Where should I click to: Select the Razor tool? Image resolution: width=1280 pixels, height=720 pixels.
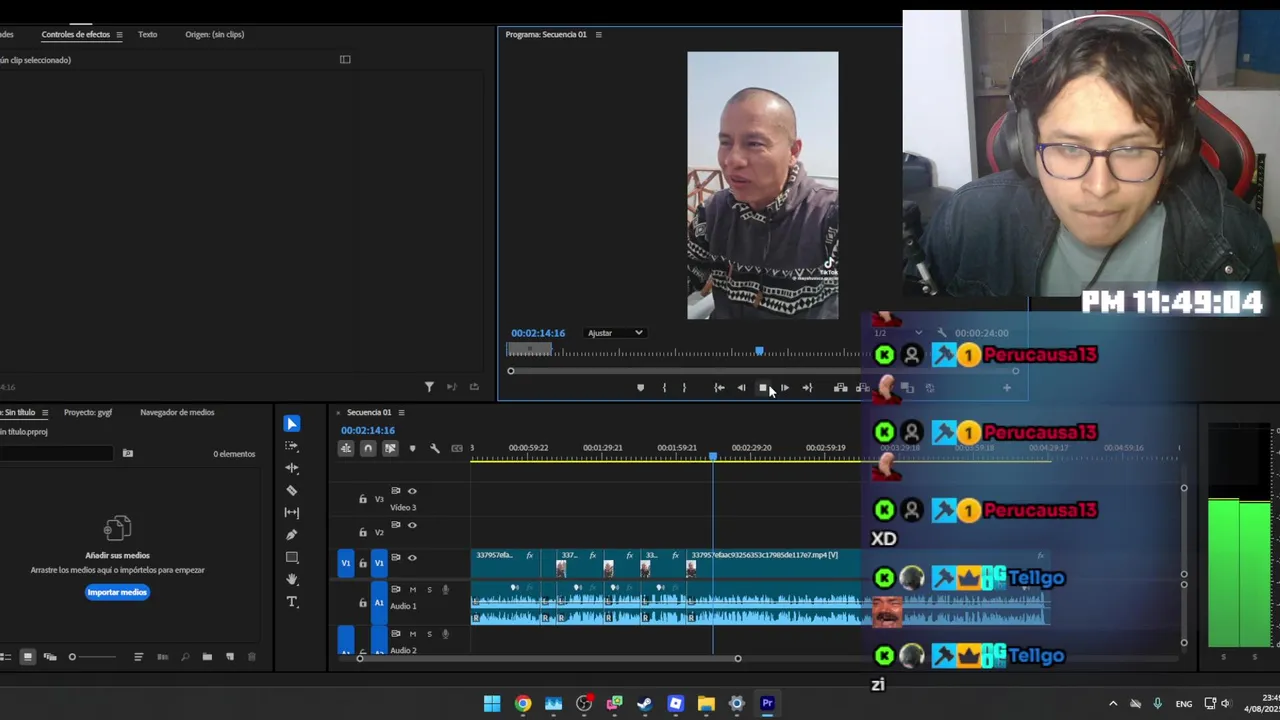pyautogui.click(x=292, y=490)
